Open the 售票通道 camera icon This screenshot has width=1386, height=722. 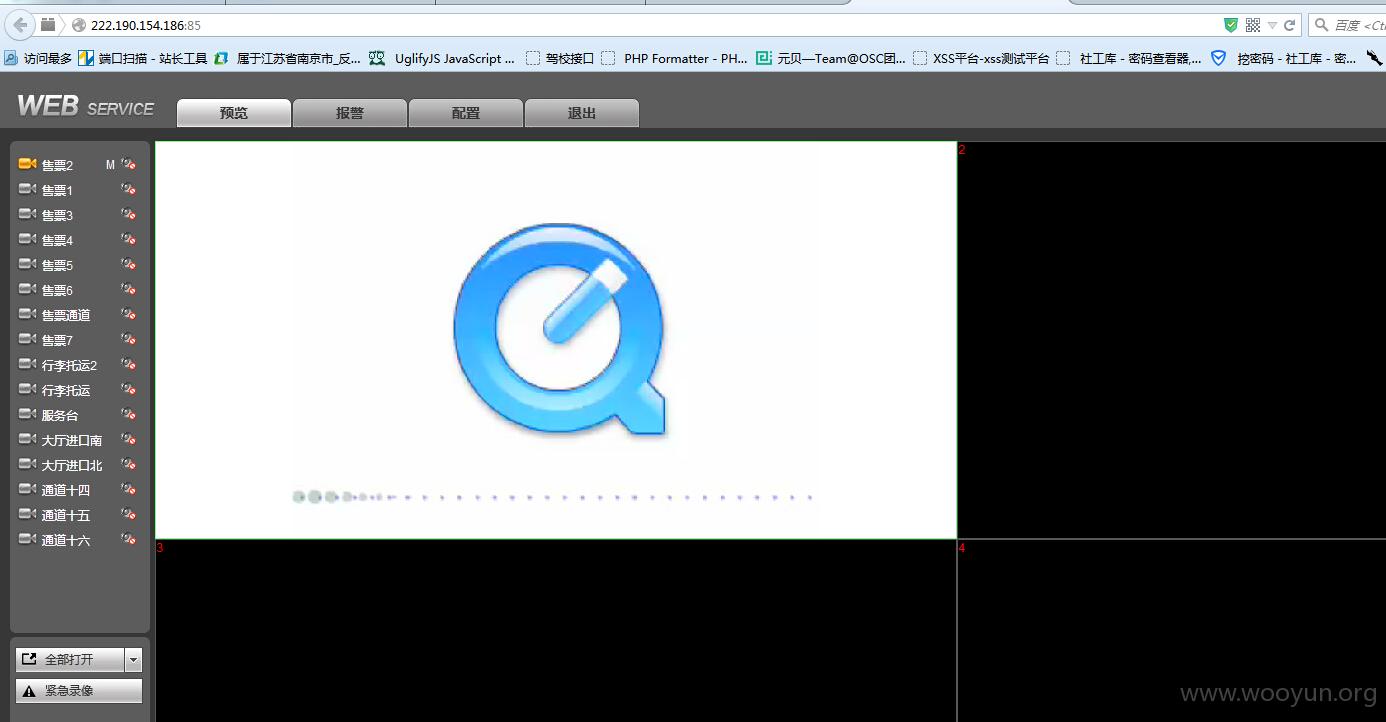pos(27,314)
